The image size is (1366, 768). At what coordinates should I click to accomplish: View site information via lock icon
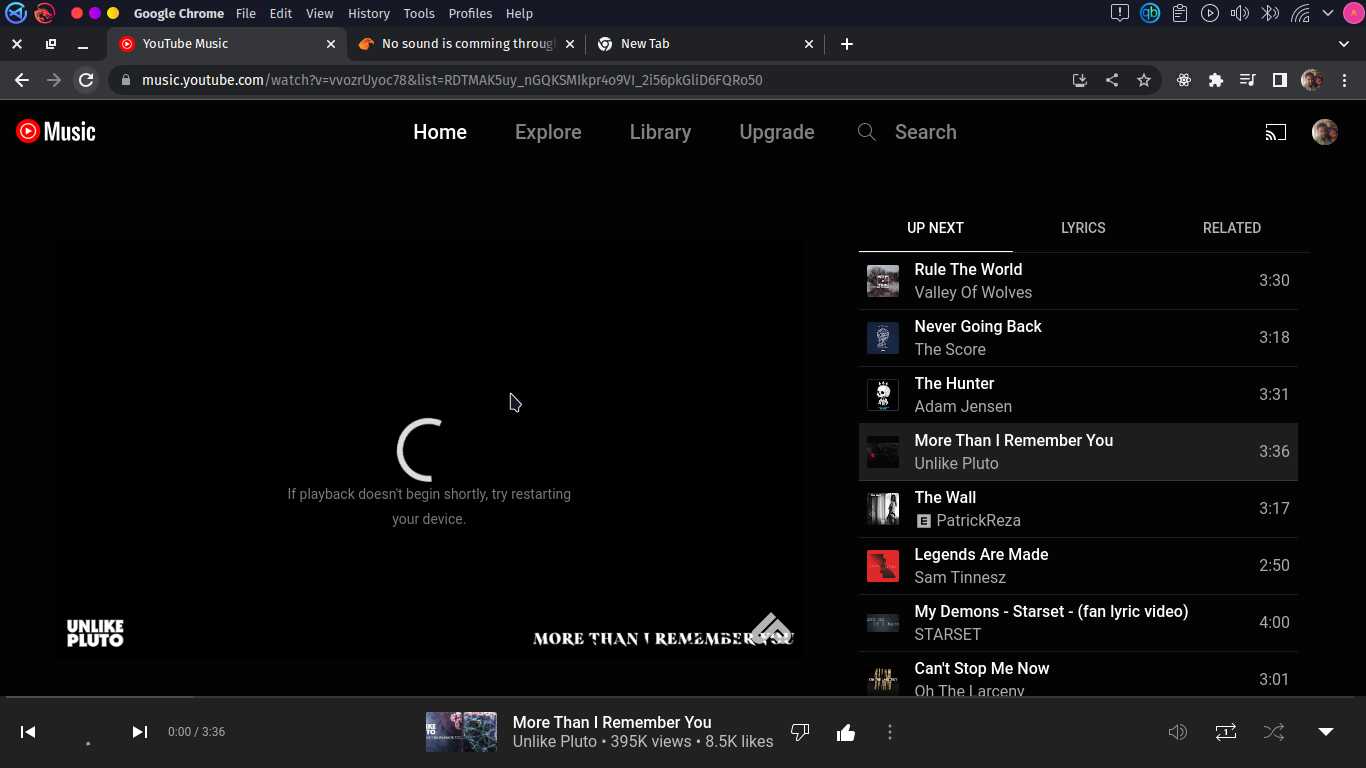pos(125,80)
